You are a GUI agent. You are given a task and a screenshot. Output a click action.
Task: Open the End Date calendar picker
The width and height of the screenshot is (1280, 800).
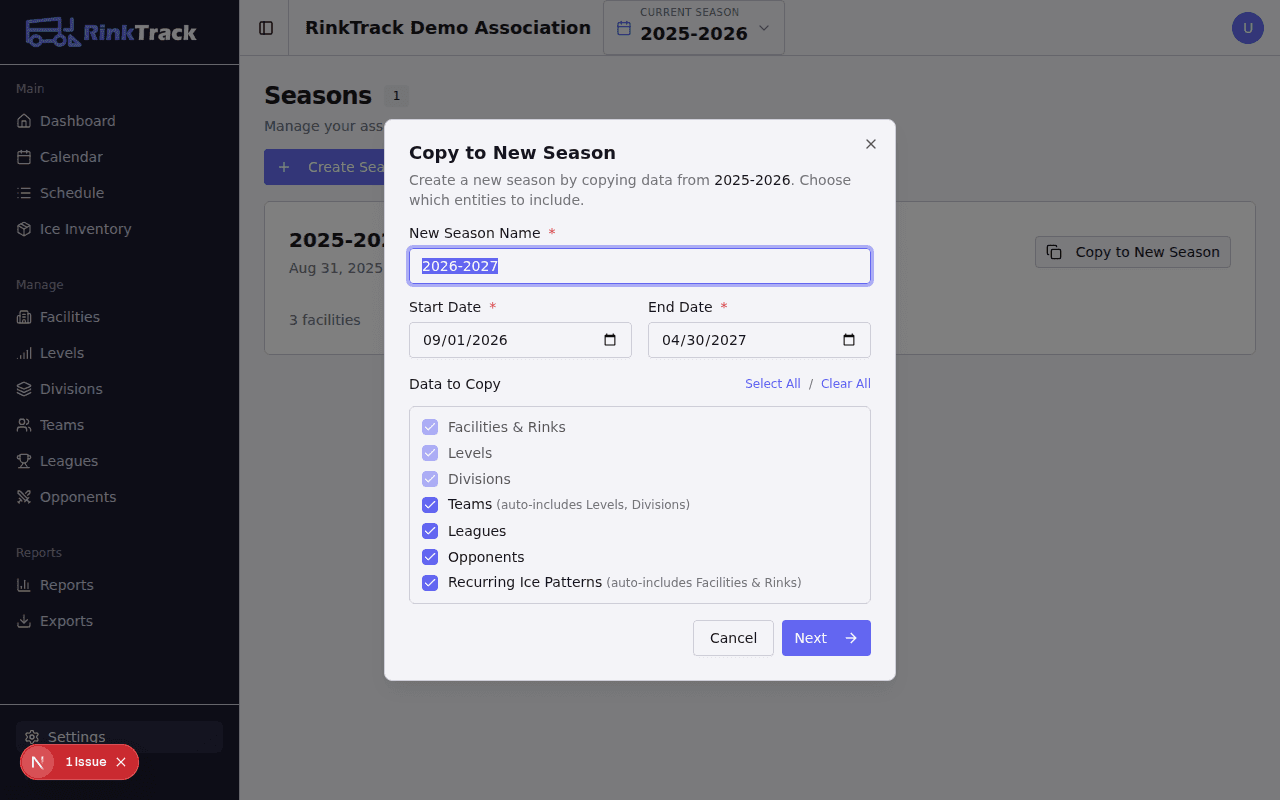coord(849,340)
